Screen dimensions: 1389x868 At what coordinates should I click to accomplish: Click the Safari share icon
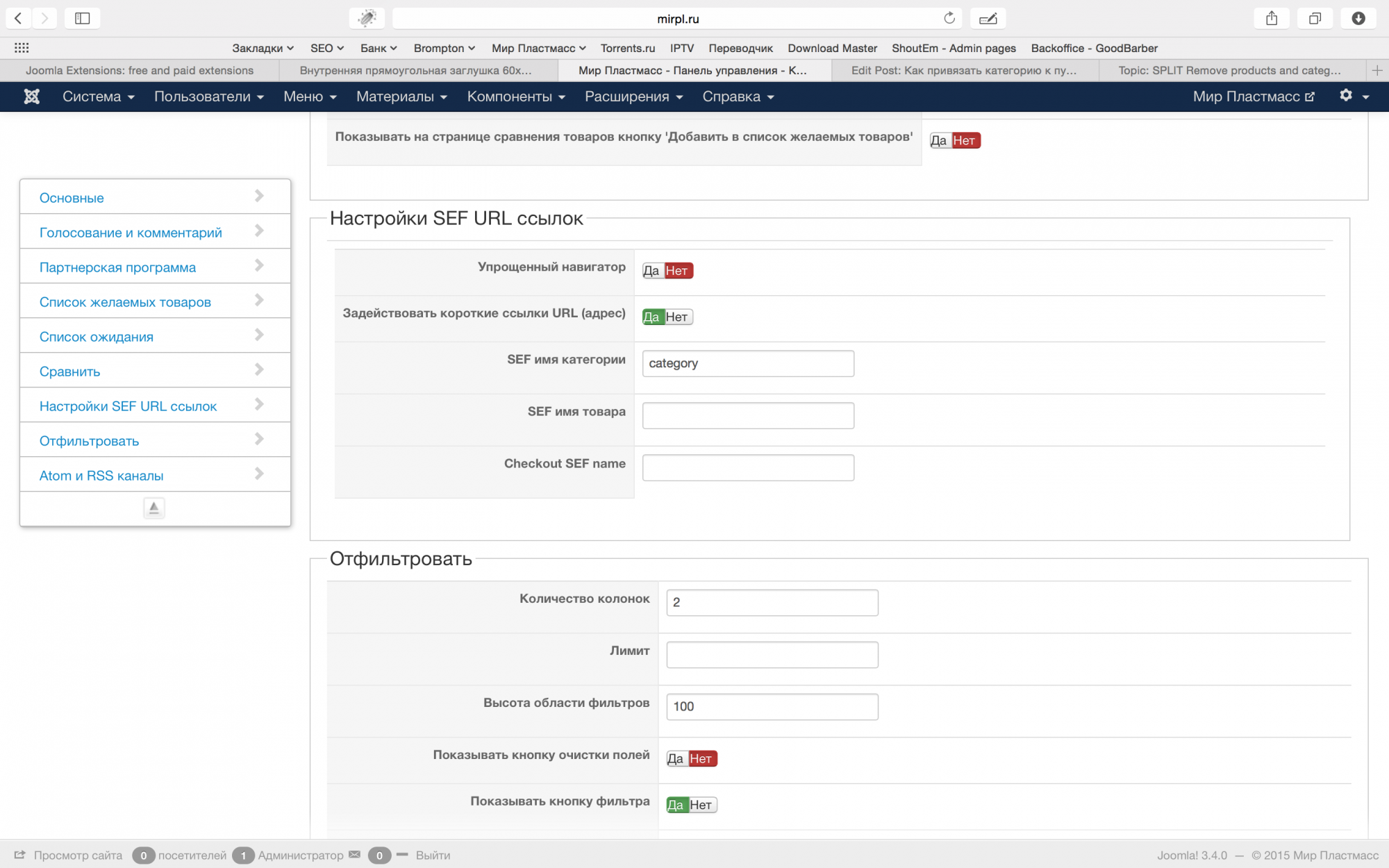[1271, 18]
